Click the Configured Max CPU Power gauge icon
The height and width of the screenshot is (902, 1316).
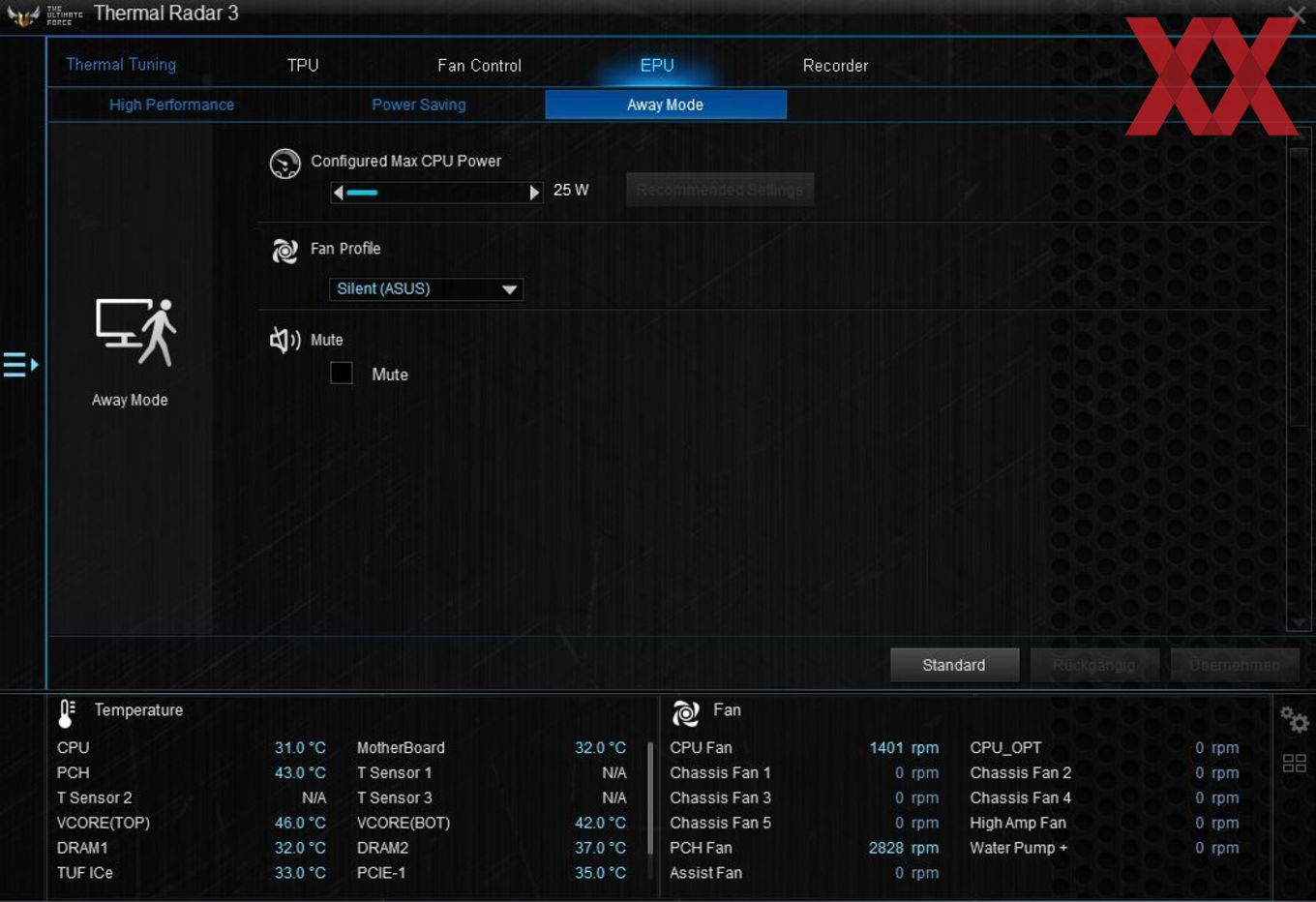(x=284, y=164)
